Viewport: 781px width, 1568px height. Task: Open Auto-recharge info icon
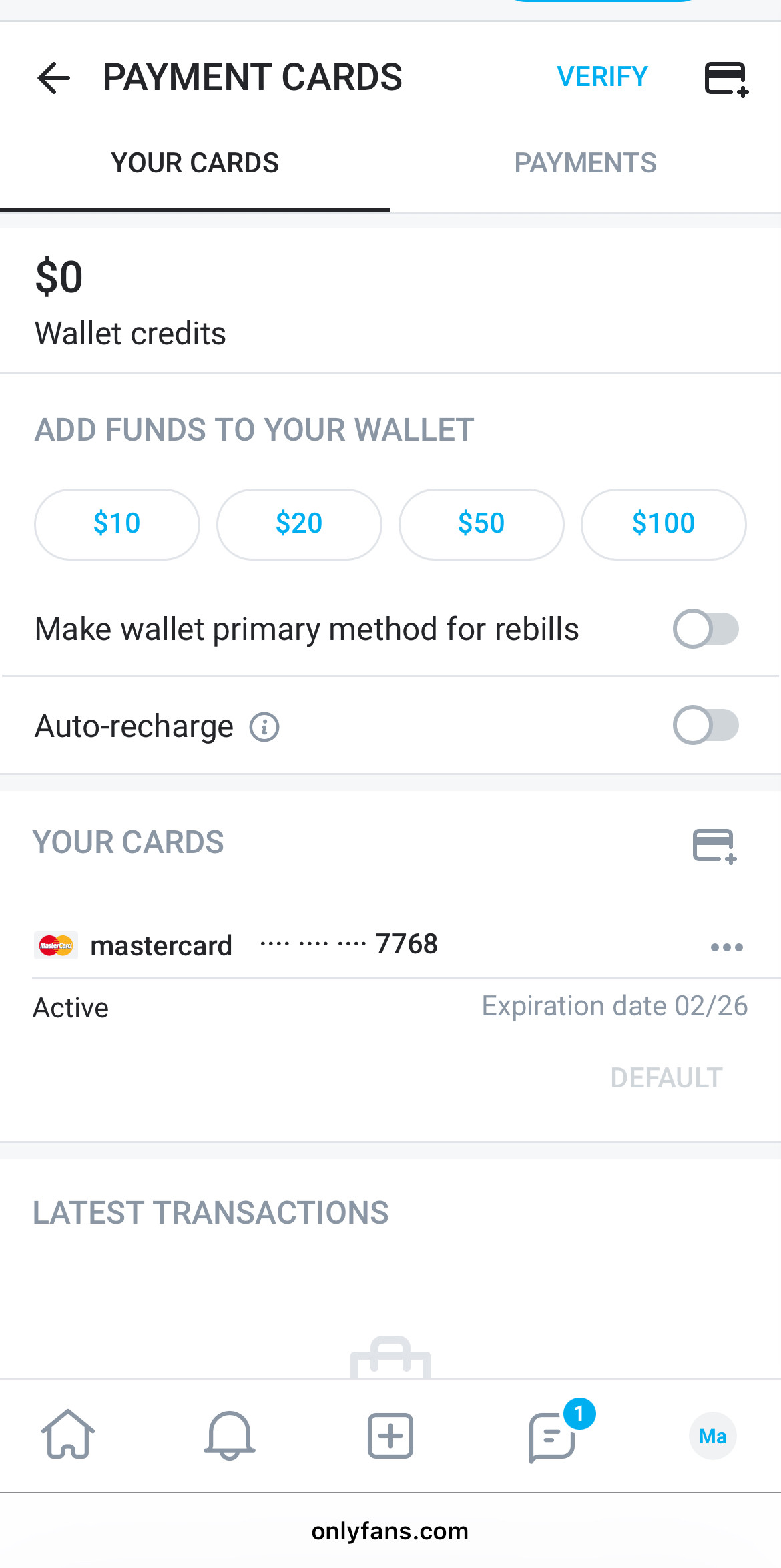pyautogui.click(x=264, y=727)
